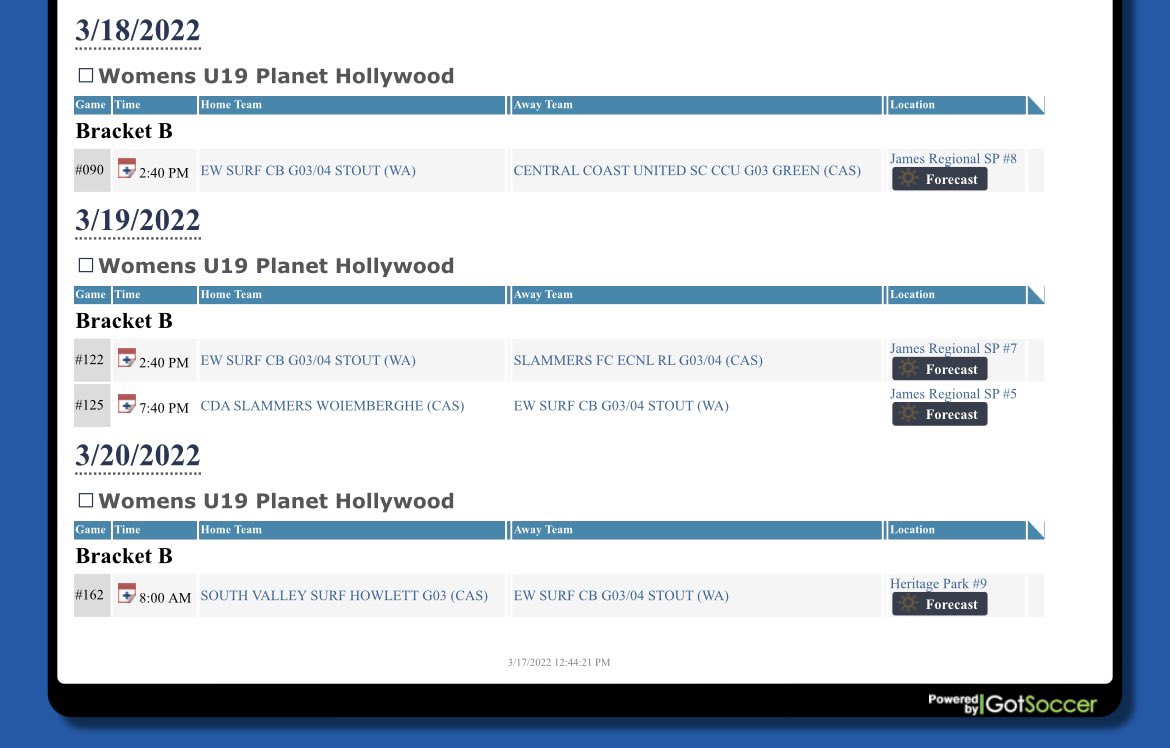
Task: Click Location column header under 3/20/2022
Action: tap(957, 529)
